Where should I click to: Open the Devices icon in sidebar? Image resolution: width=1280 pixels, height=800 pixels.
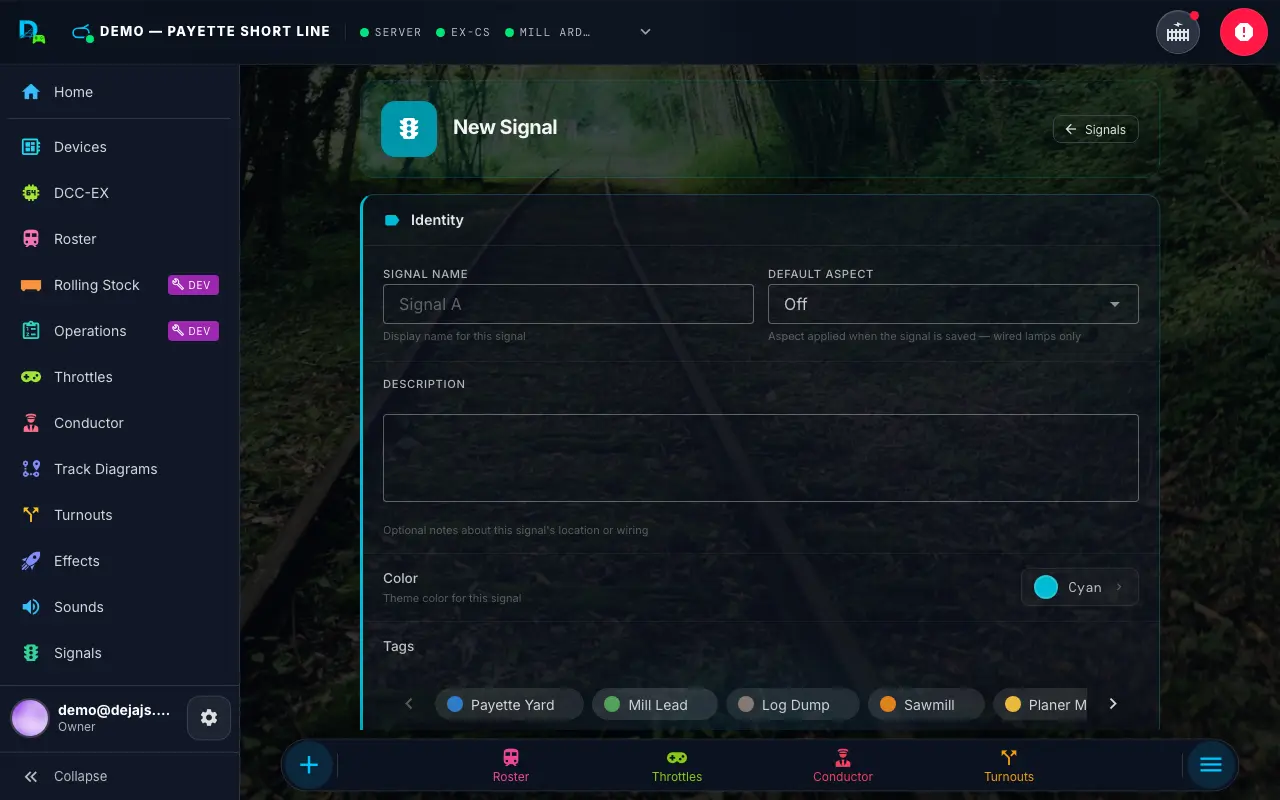31,147
